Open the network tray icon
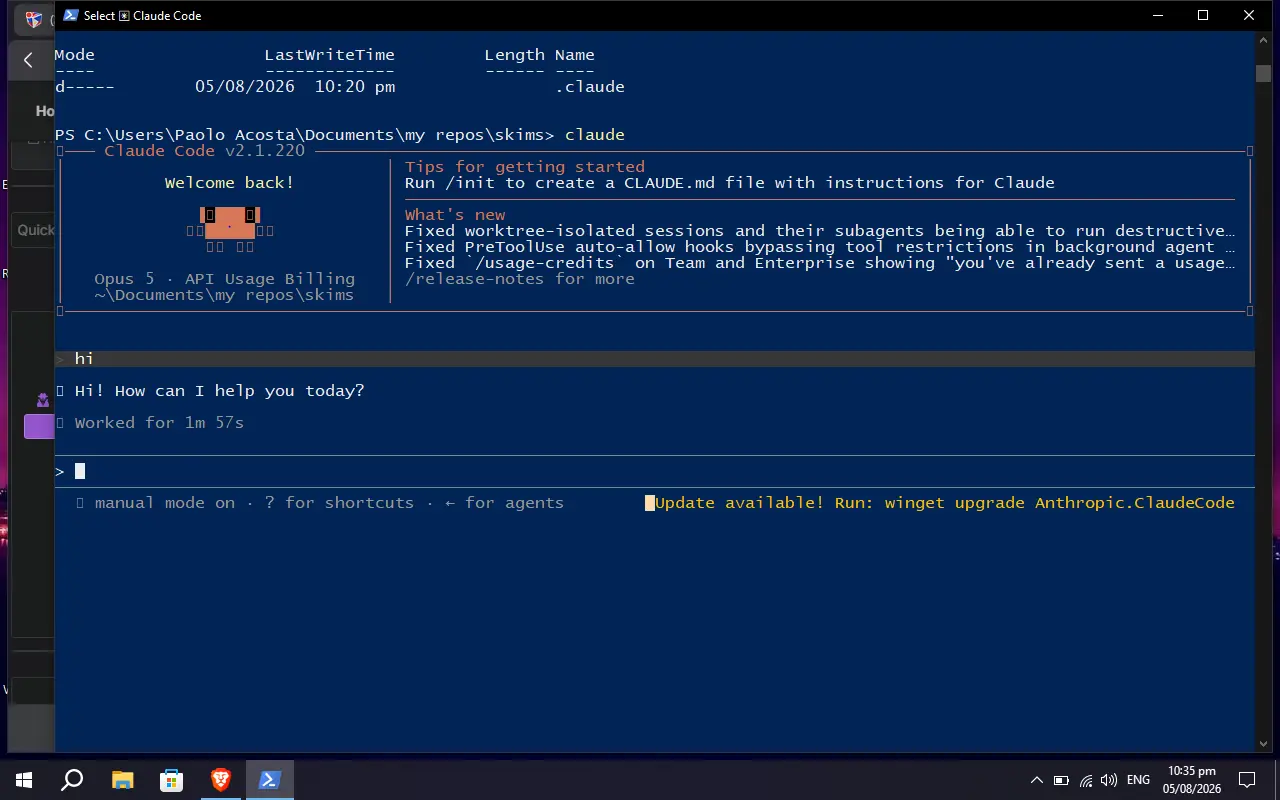 1085,780
